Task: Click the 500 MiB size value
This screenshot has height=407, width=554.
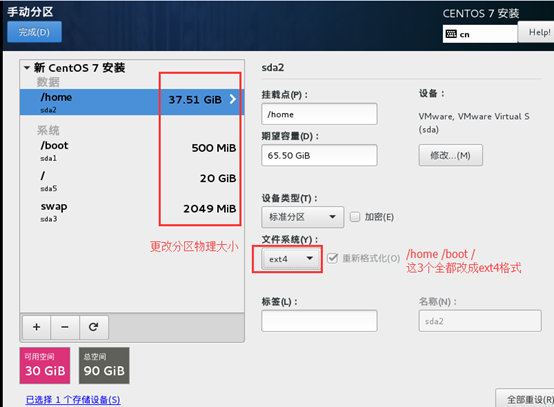Action: tap(214, 148)
